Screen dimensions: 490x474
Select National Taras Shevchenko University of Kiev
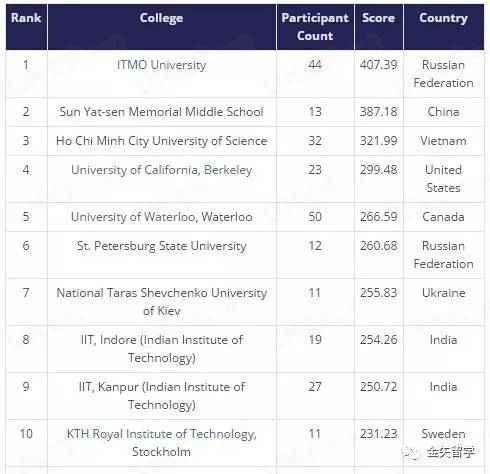161,302
